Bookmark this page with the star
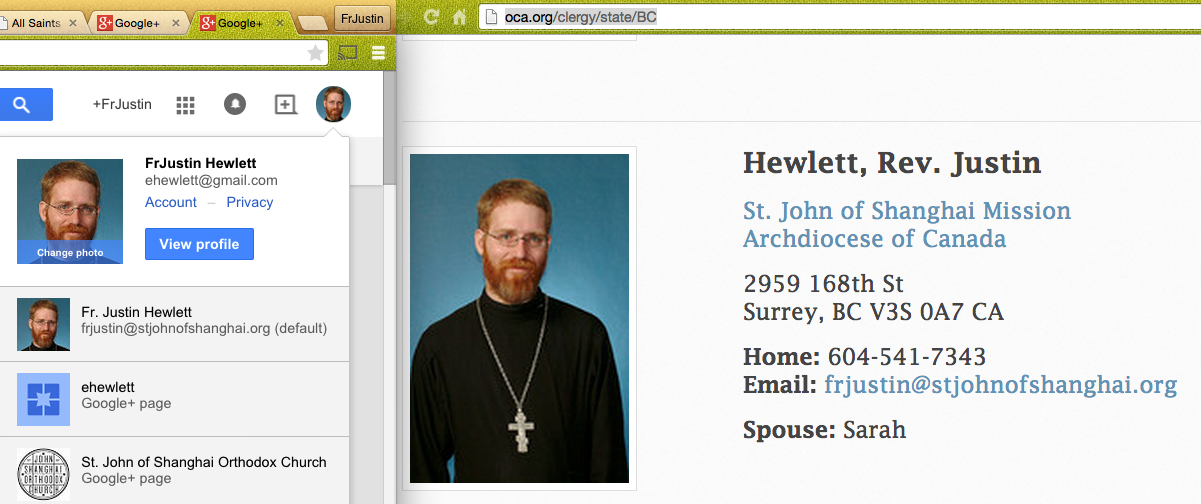 coord(315,53)
